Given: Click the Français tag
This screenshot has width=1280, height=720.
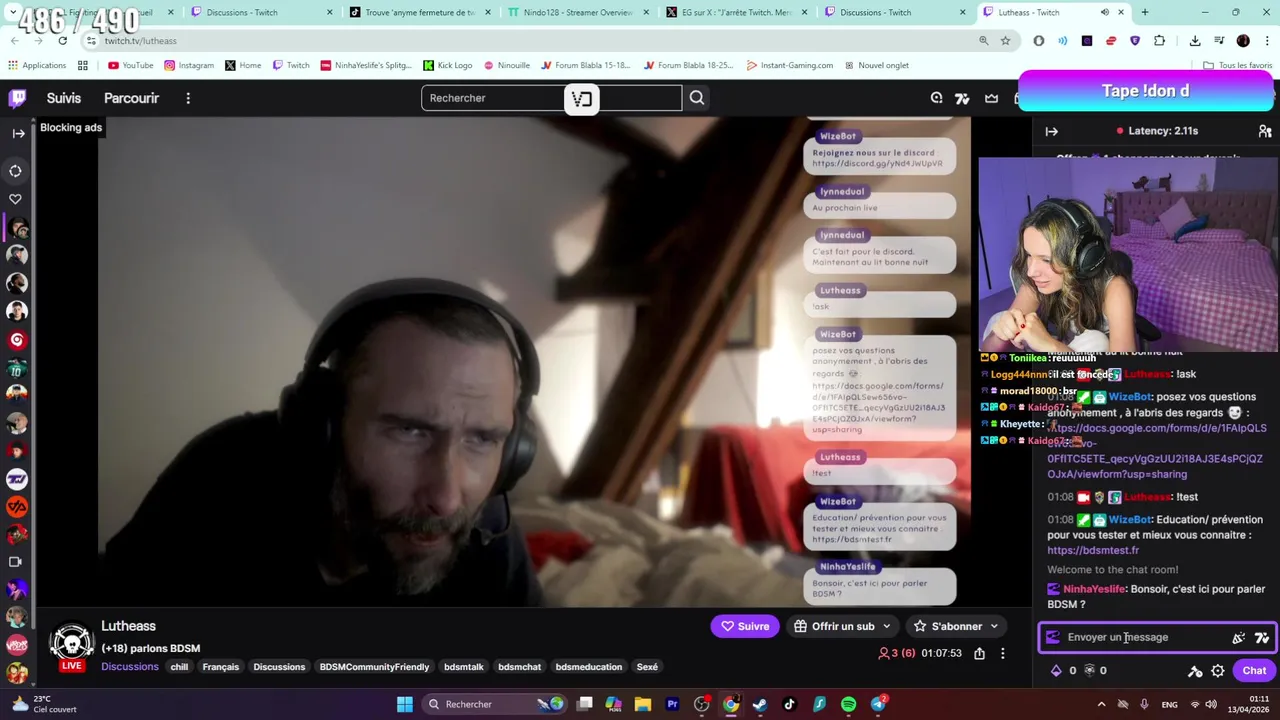Looking at the screenshot, I should [x=220, y=667].
